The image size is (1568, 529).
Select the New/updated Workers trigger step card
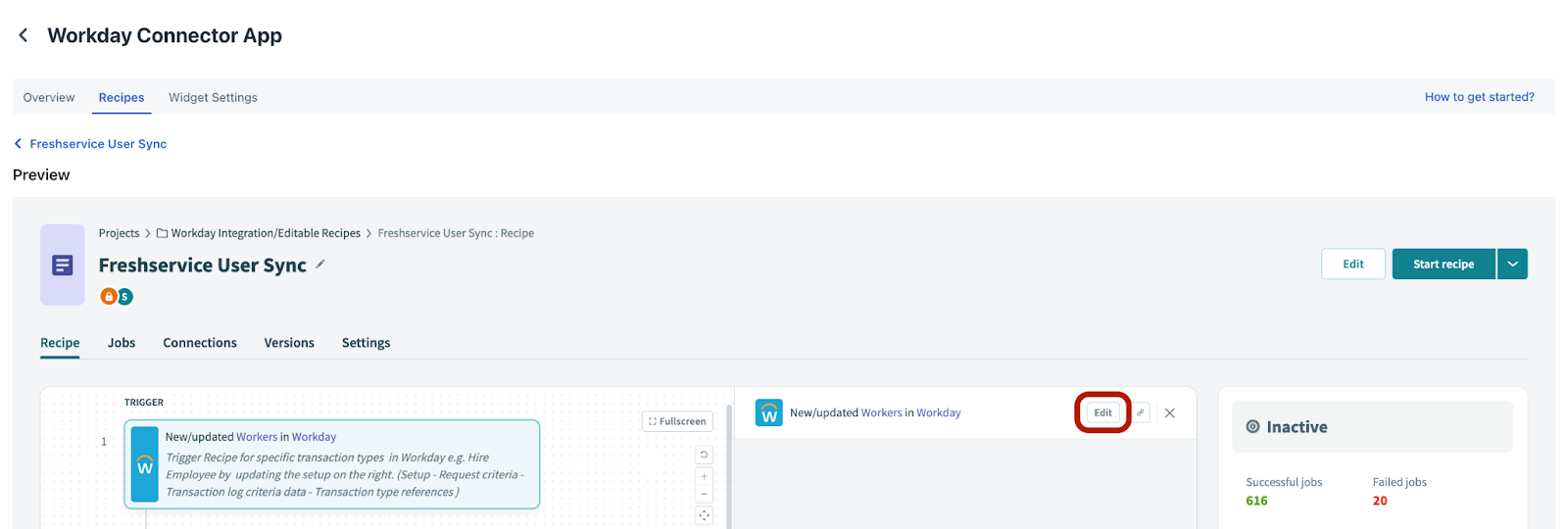(332, 464)
